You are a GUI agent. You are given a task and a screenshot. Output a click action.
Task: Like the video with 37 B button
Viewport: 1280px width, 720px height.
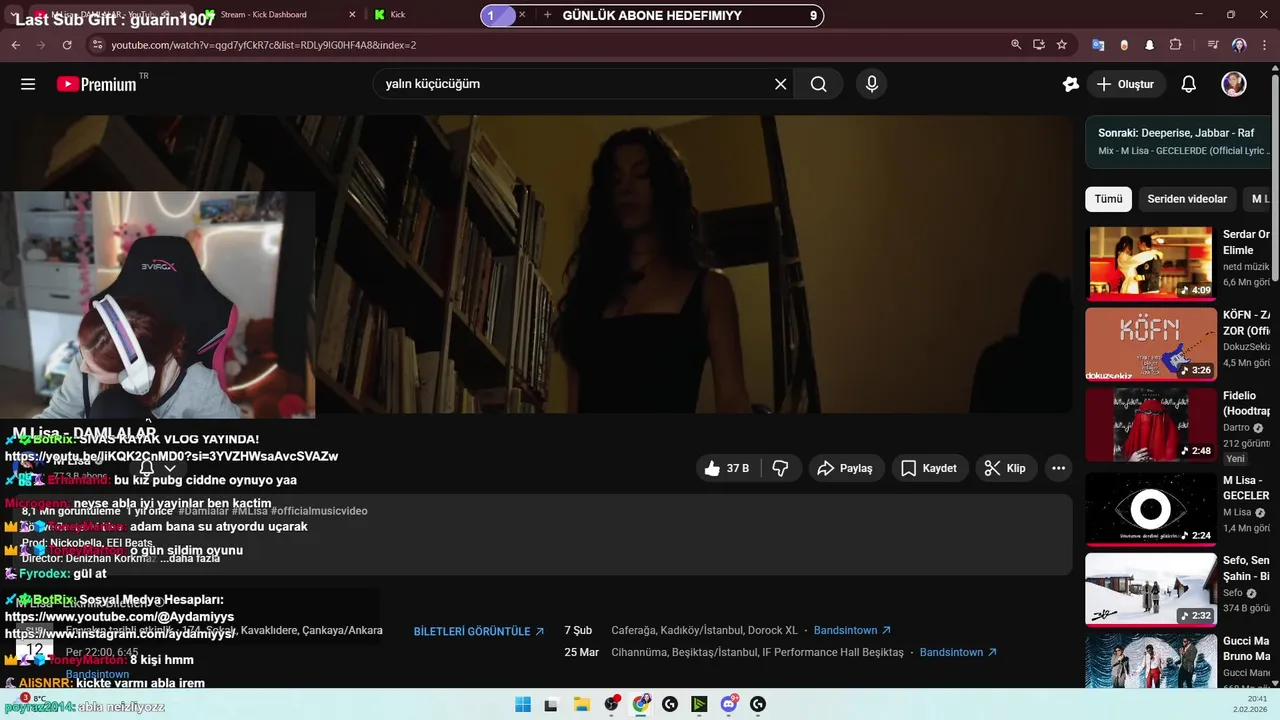coord(728,468)
